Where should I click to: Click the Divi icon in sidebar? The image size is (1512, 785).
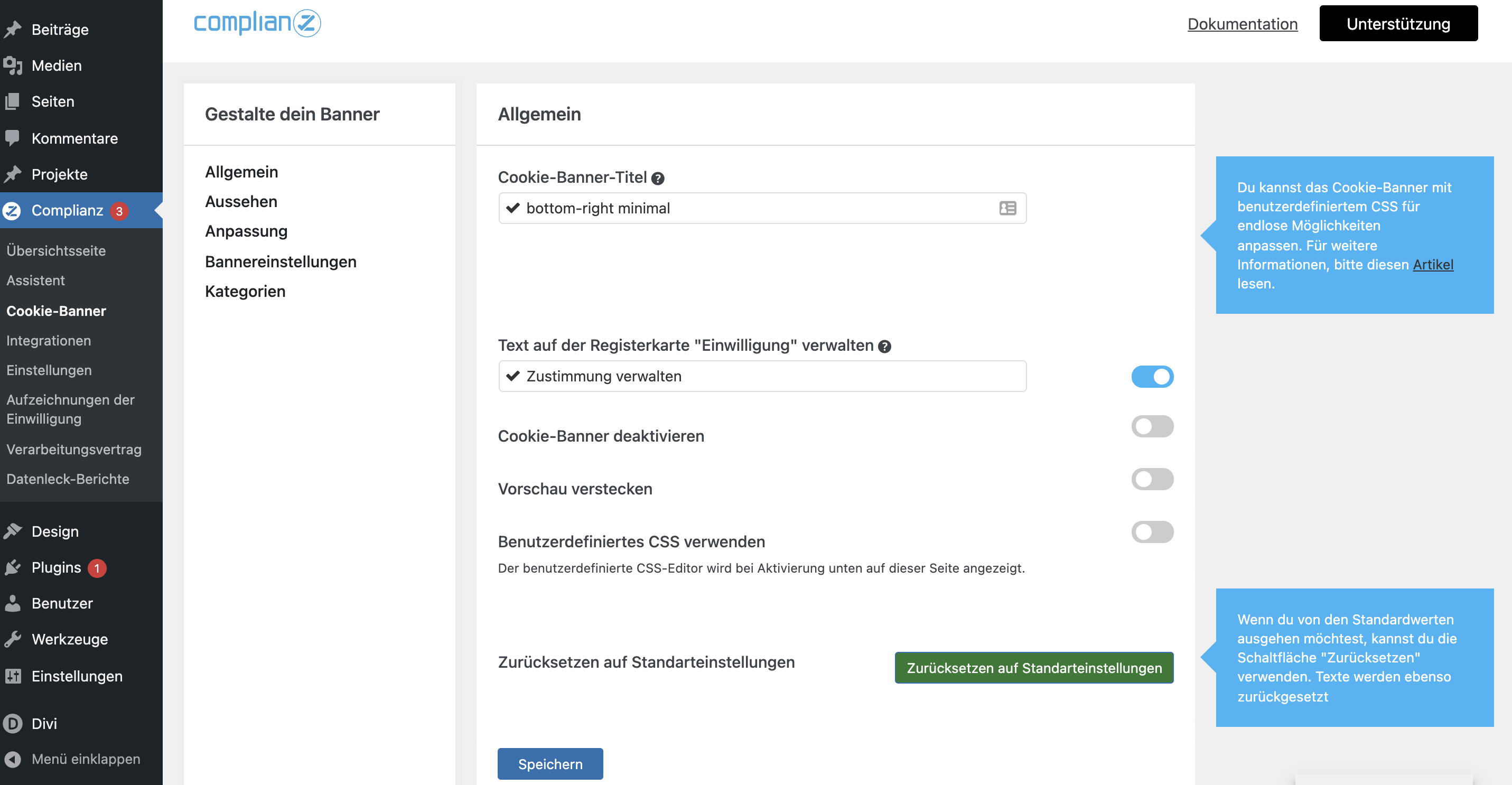(x=13, y=723)
